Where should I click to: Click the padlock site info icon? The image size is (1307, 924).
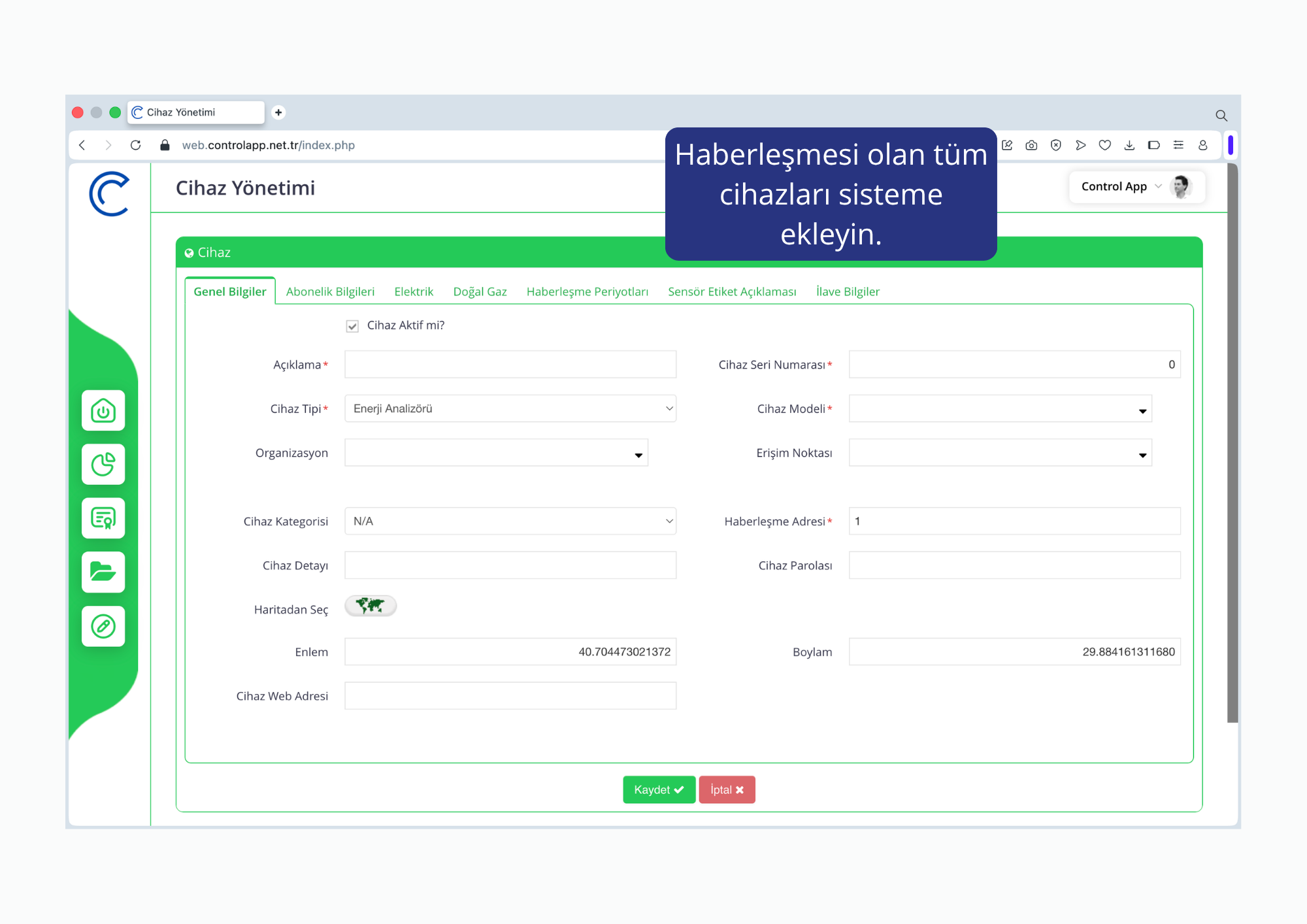click(x=165, y=145)
